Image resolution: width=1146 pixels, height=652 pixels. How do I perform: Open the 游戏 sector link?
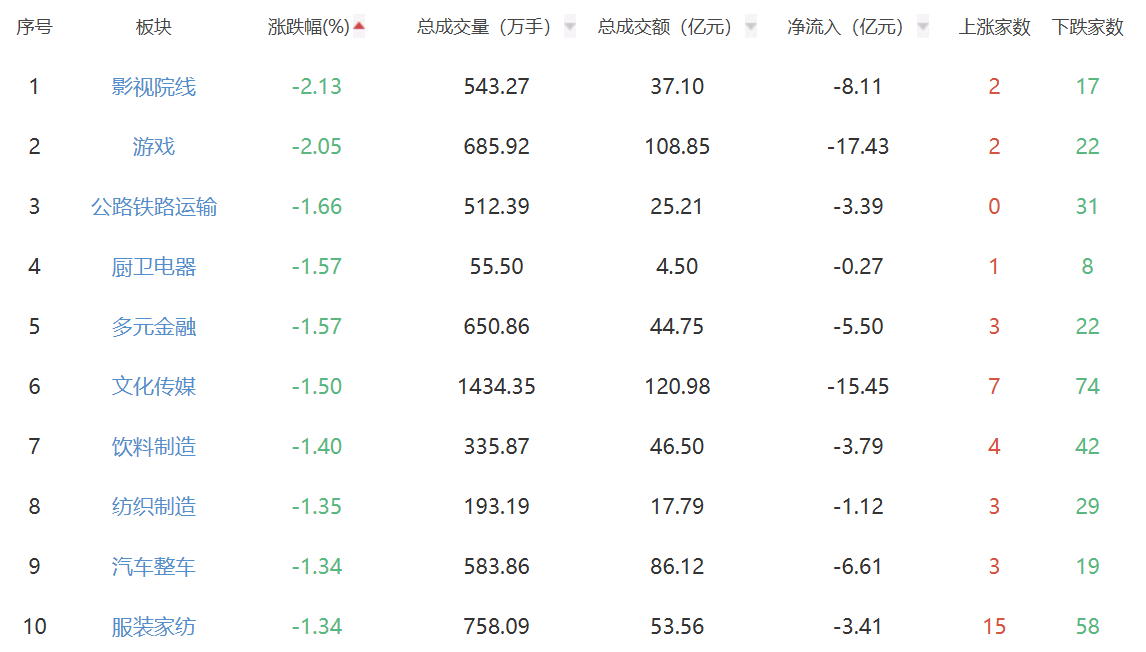[x=153, y=147]
